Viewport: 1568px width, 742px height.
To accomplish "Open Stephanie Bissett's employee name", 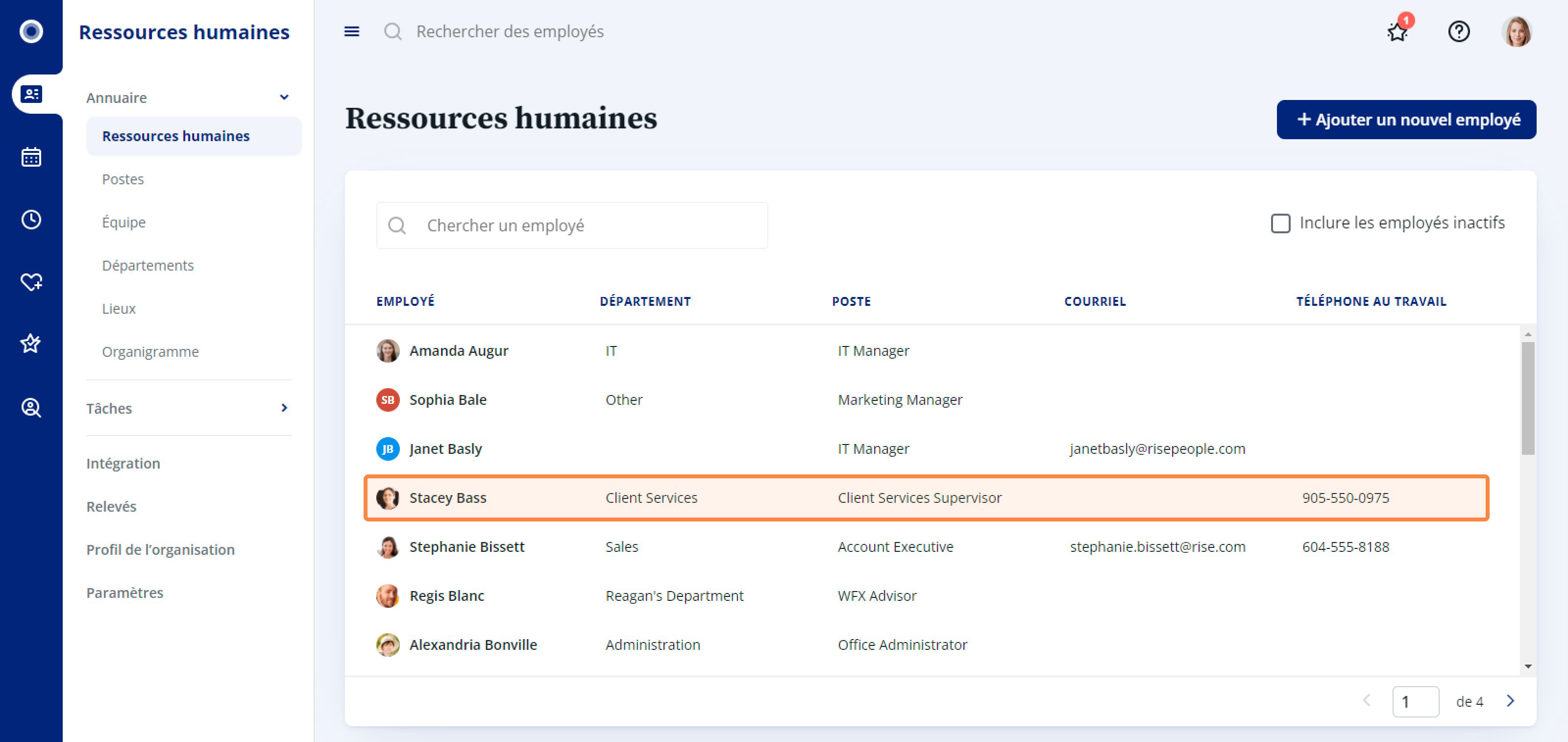I will tap(466, 547).
